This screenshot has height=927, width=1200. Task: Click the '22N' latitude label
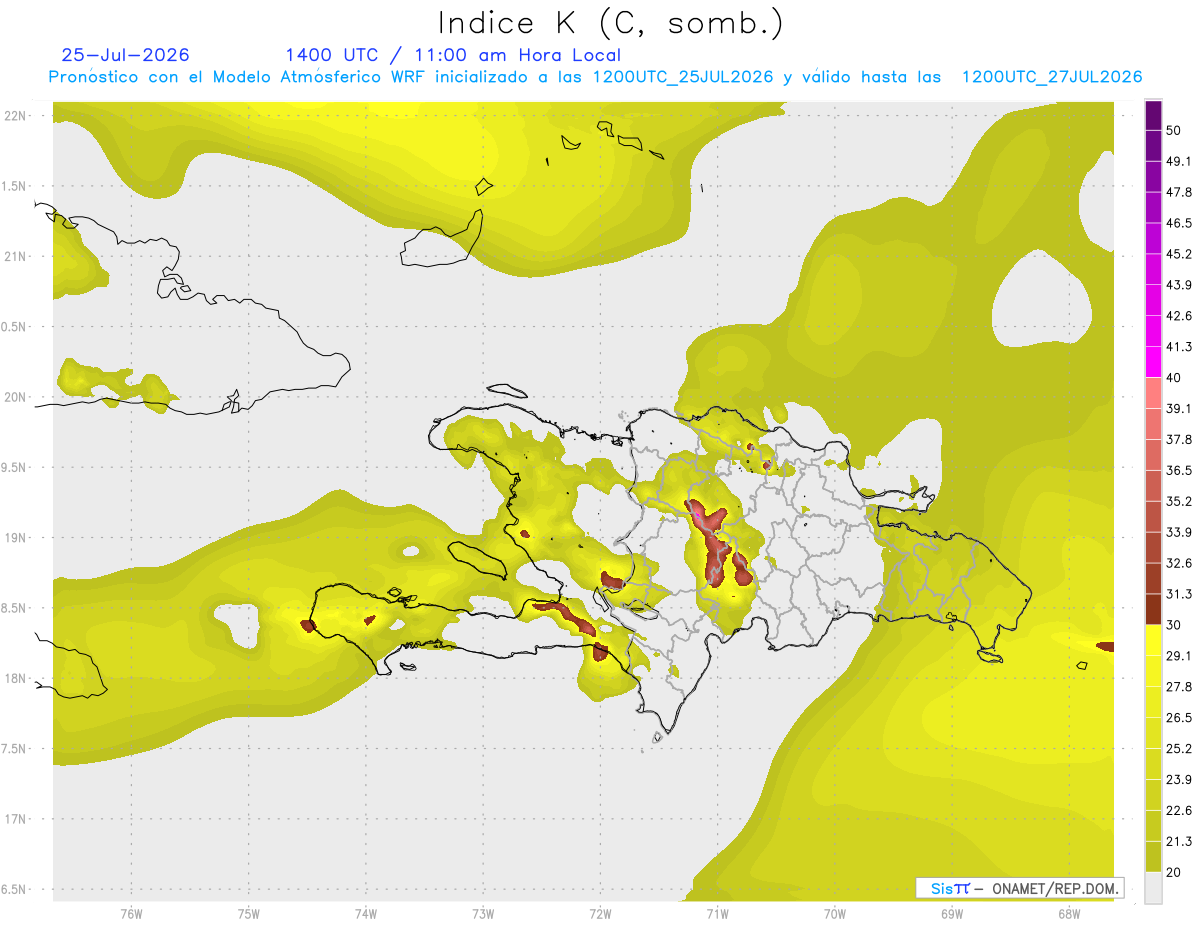(x=15, y=116)
